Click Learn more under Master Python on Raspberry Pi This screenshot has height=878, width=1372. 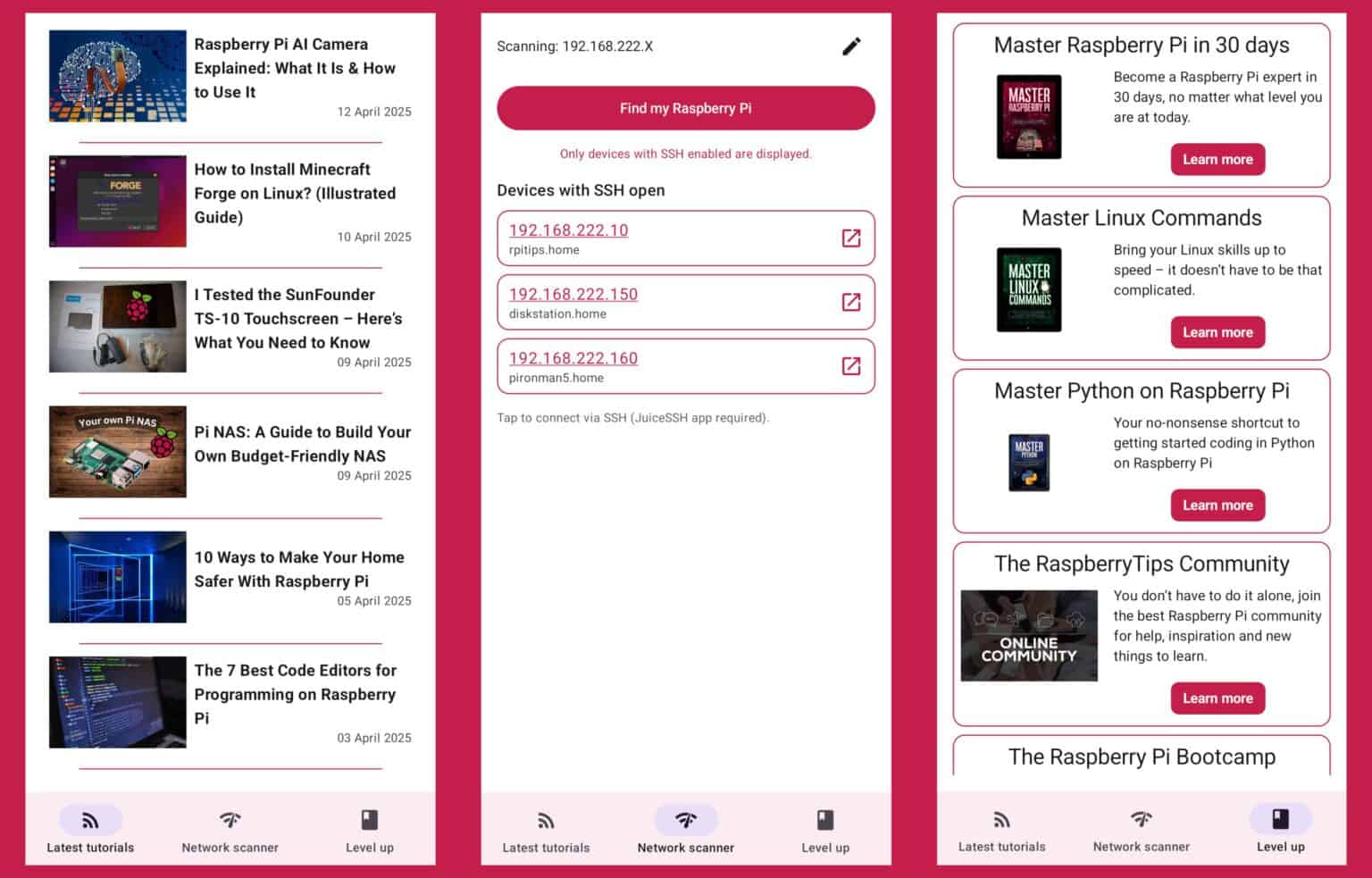(1217, 506)
